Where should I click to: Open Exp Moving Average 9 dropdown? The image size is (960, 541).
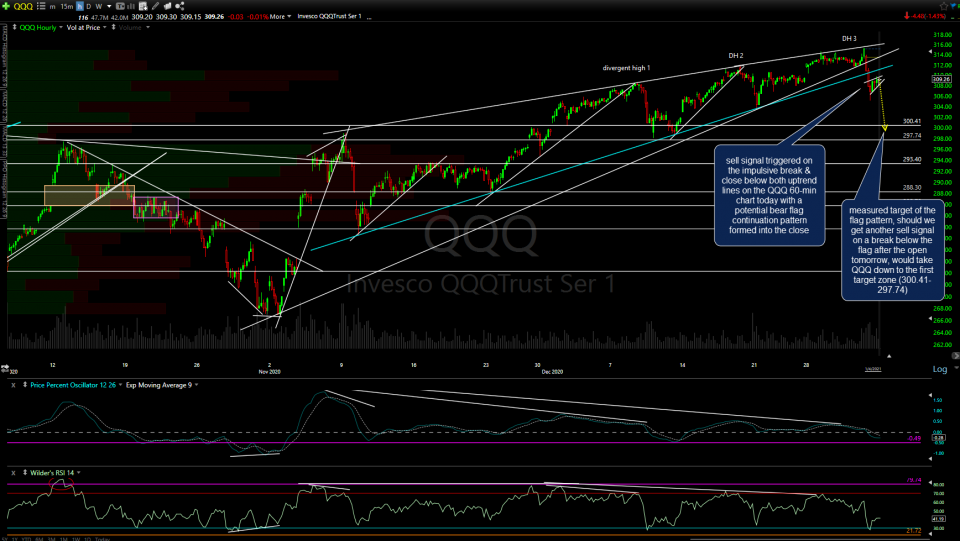tap(197, 385)
